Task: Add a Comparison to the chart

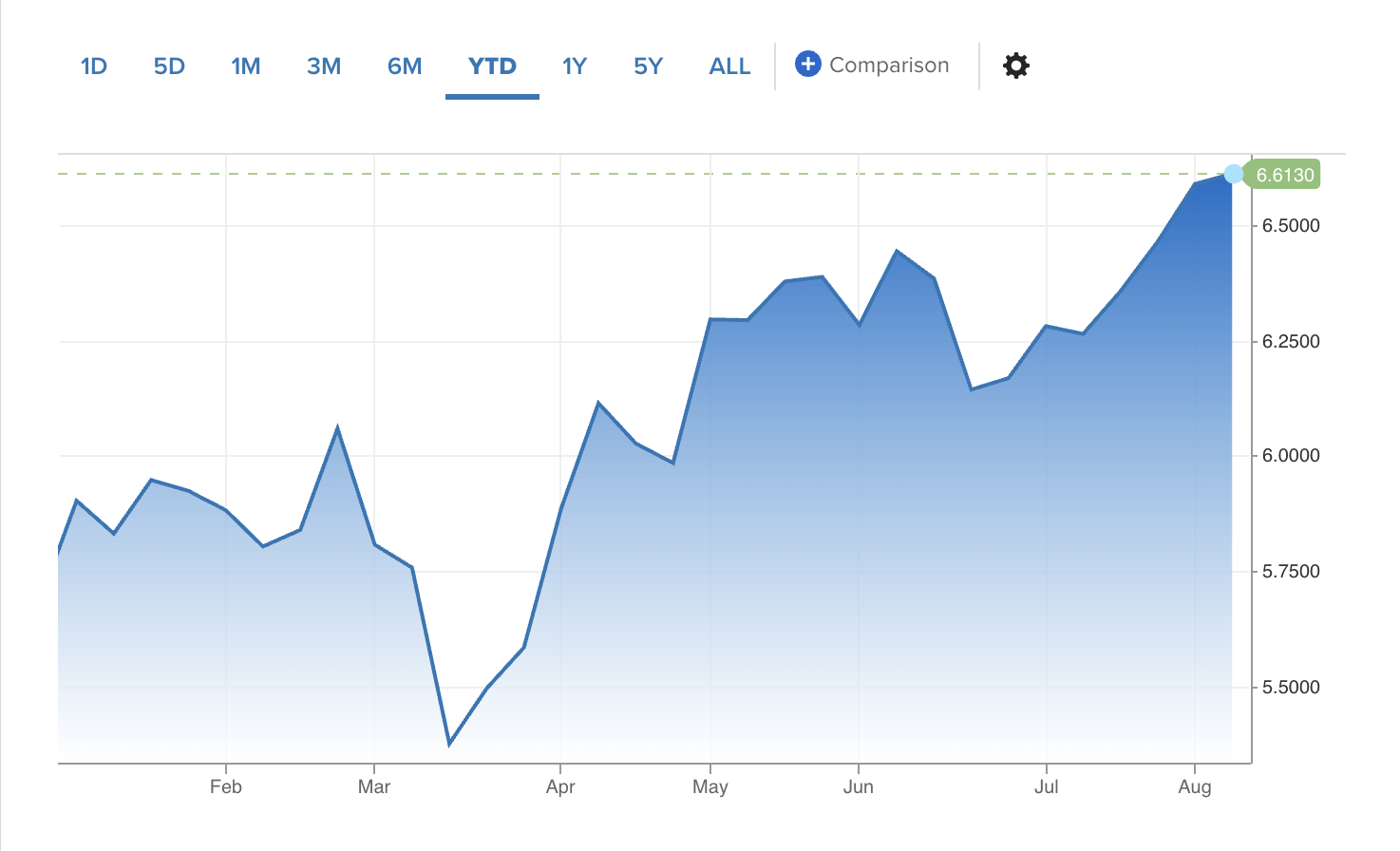Action: 872,65
